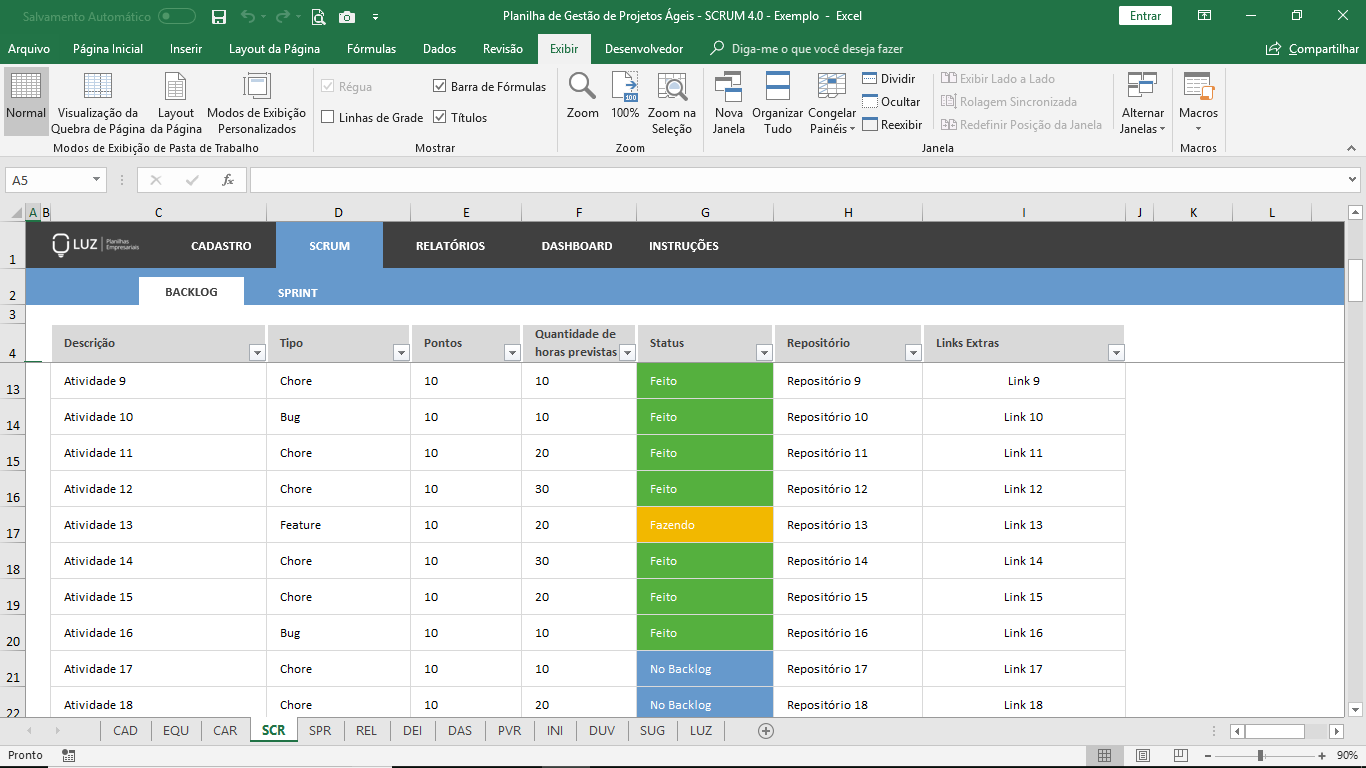The height and width of the screenshot is (768, 1366).
Task: Click the Entrar sign-in button
Action: [1145, 16]
